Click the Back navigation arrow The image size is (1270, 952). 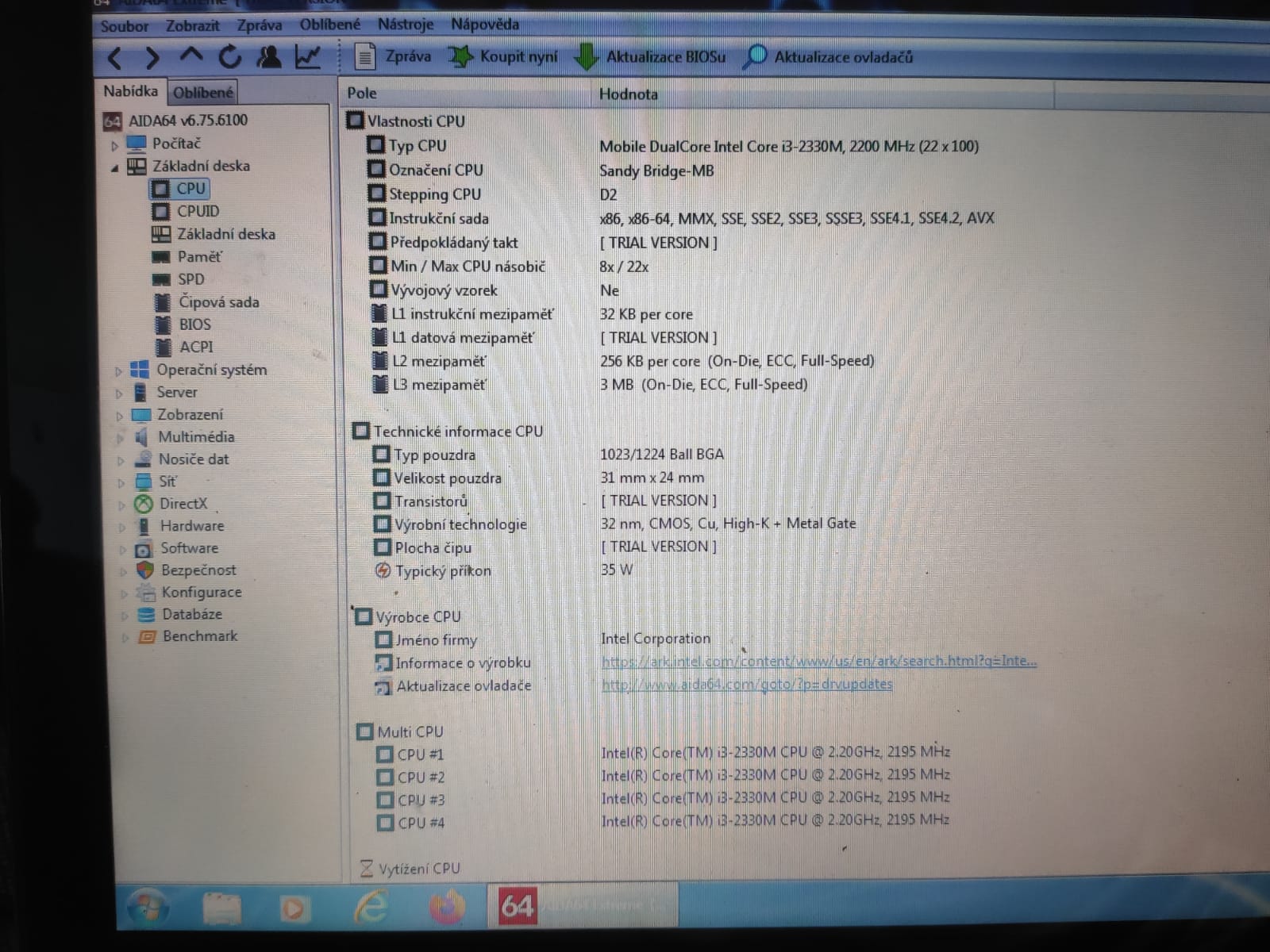115,58
